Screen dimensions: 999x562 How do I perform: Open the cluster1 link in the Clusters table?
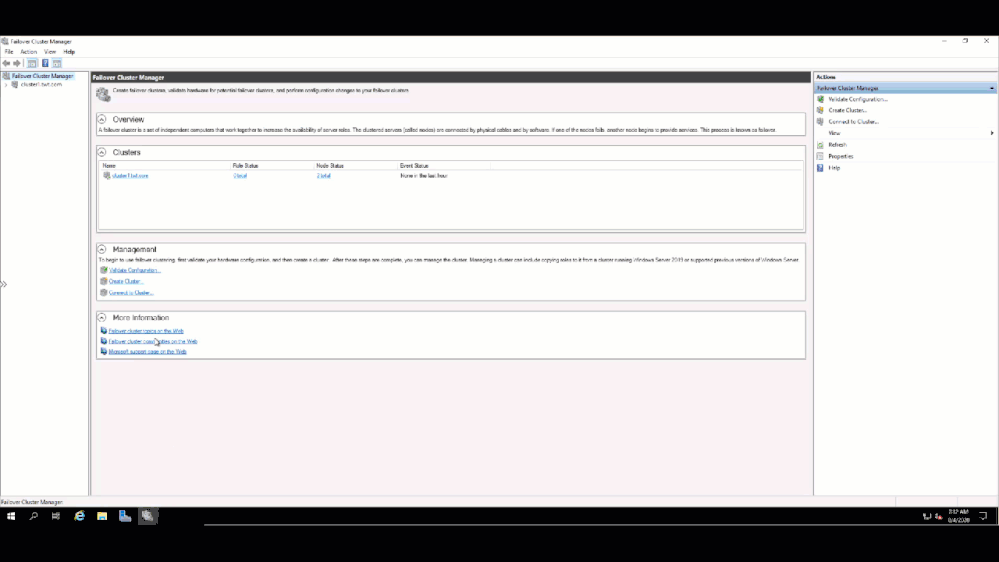point(130,176)
